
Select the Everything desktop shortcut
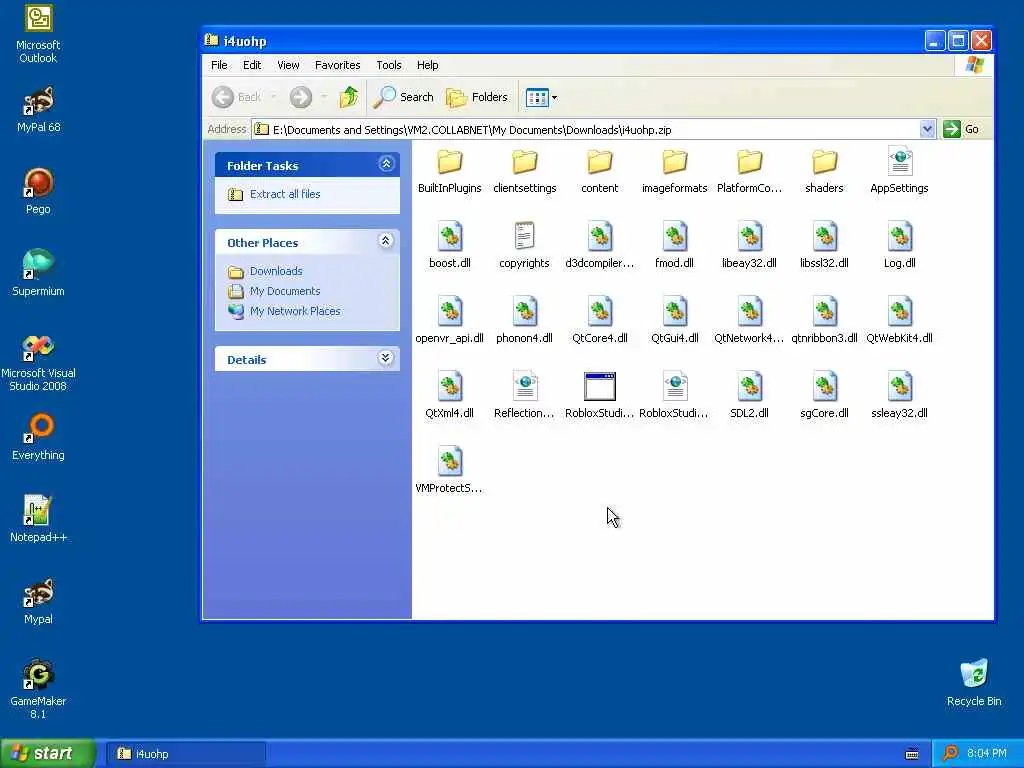pyautogui.click(x=38, y=437)
